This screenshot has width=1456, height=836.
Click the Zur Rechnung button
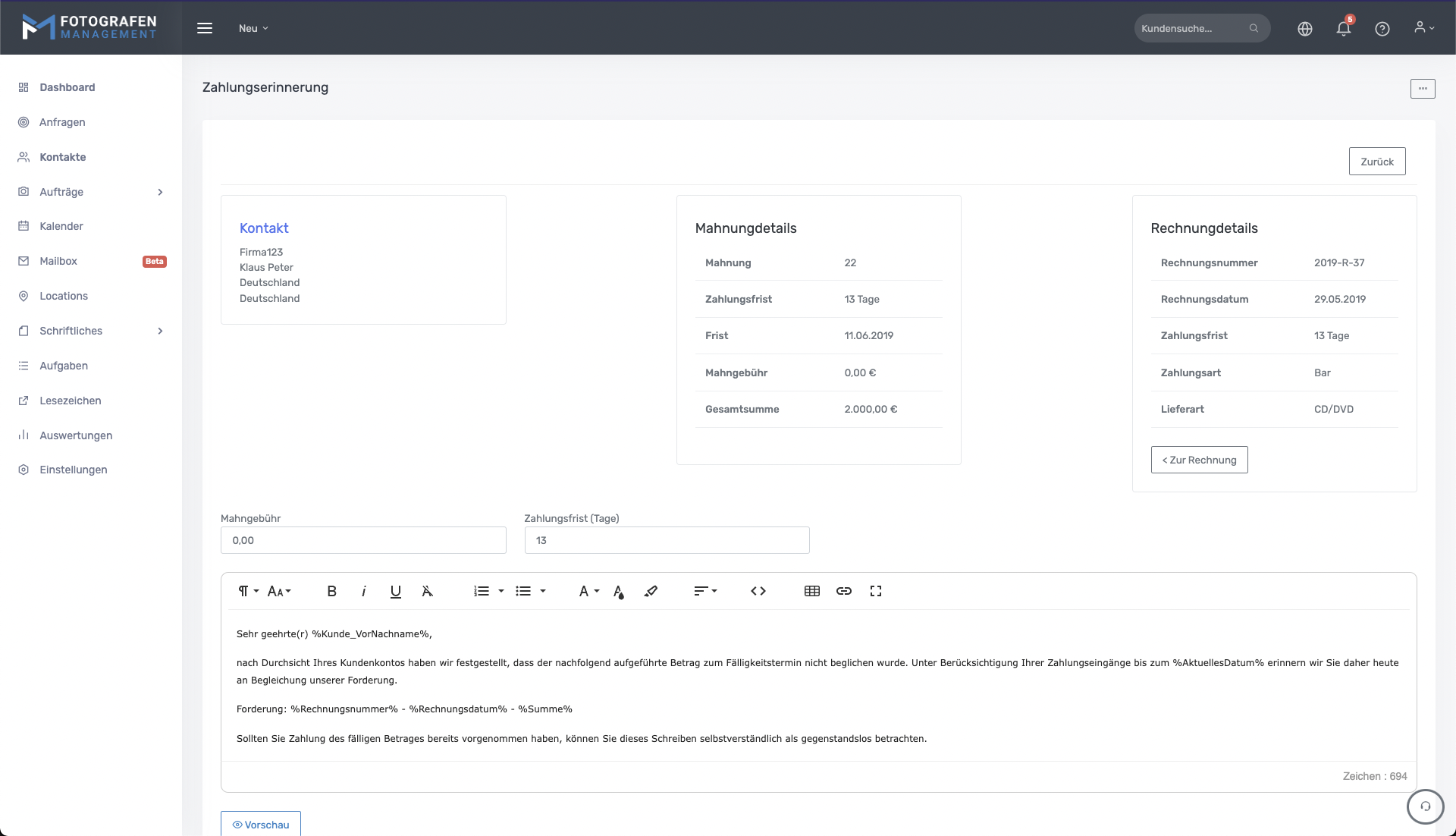tap(1199, 460)
